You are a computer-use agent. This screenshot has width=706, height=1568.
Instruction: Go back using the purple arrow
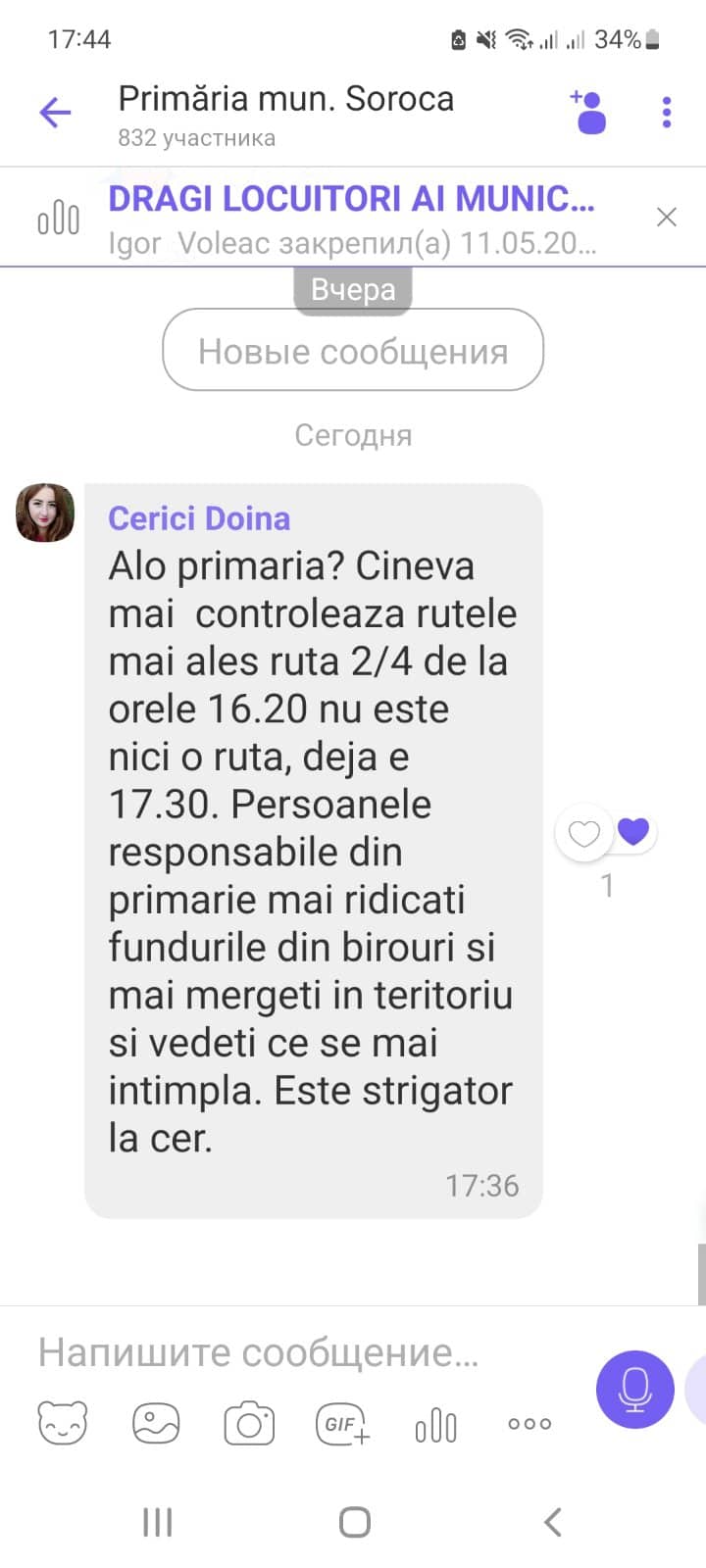point(55,113)
